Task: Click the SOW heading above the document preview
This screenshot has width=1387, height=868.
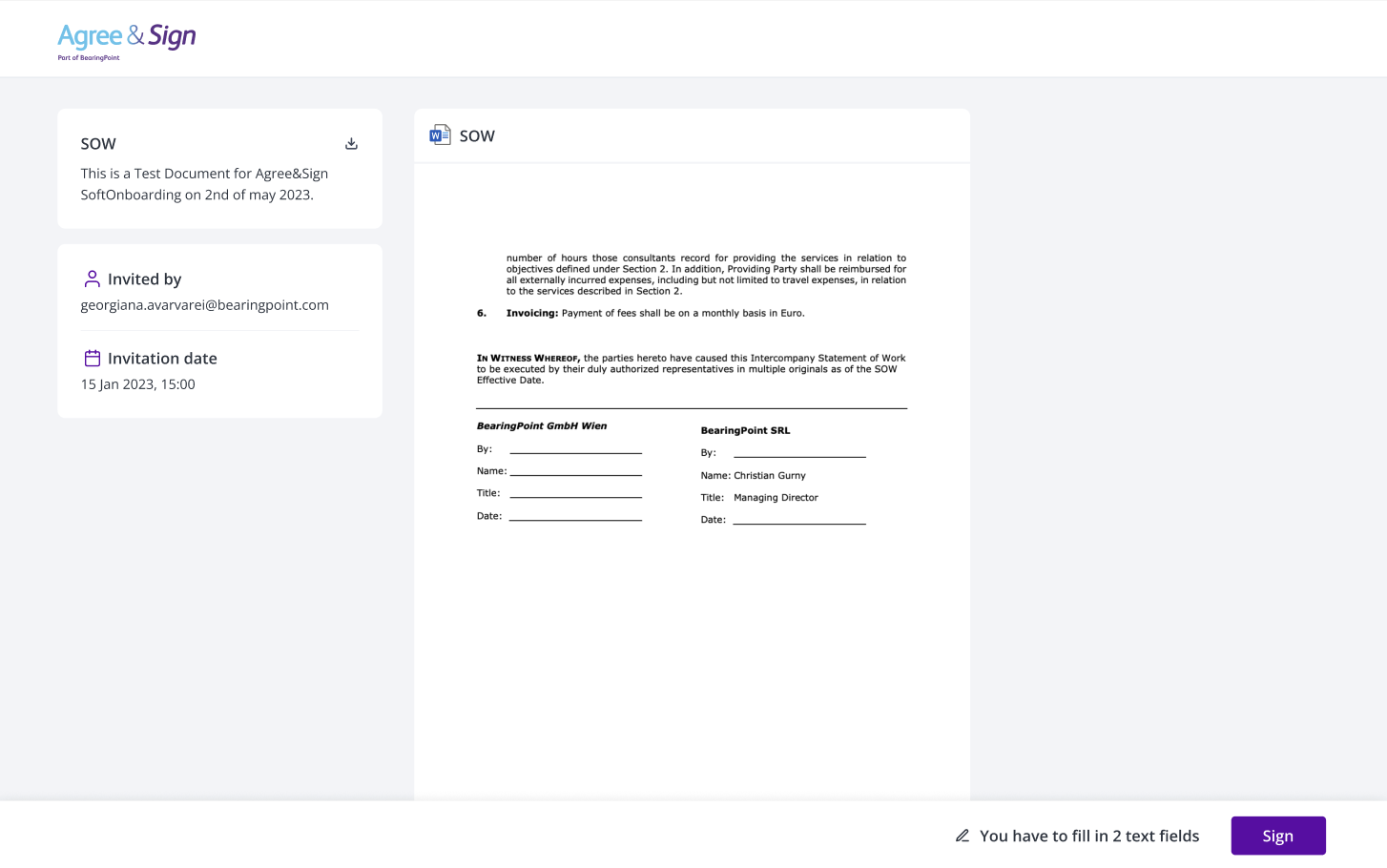Action: pos(477,136)
